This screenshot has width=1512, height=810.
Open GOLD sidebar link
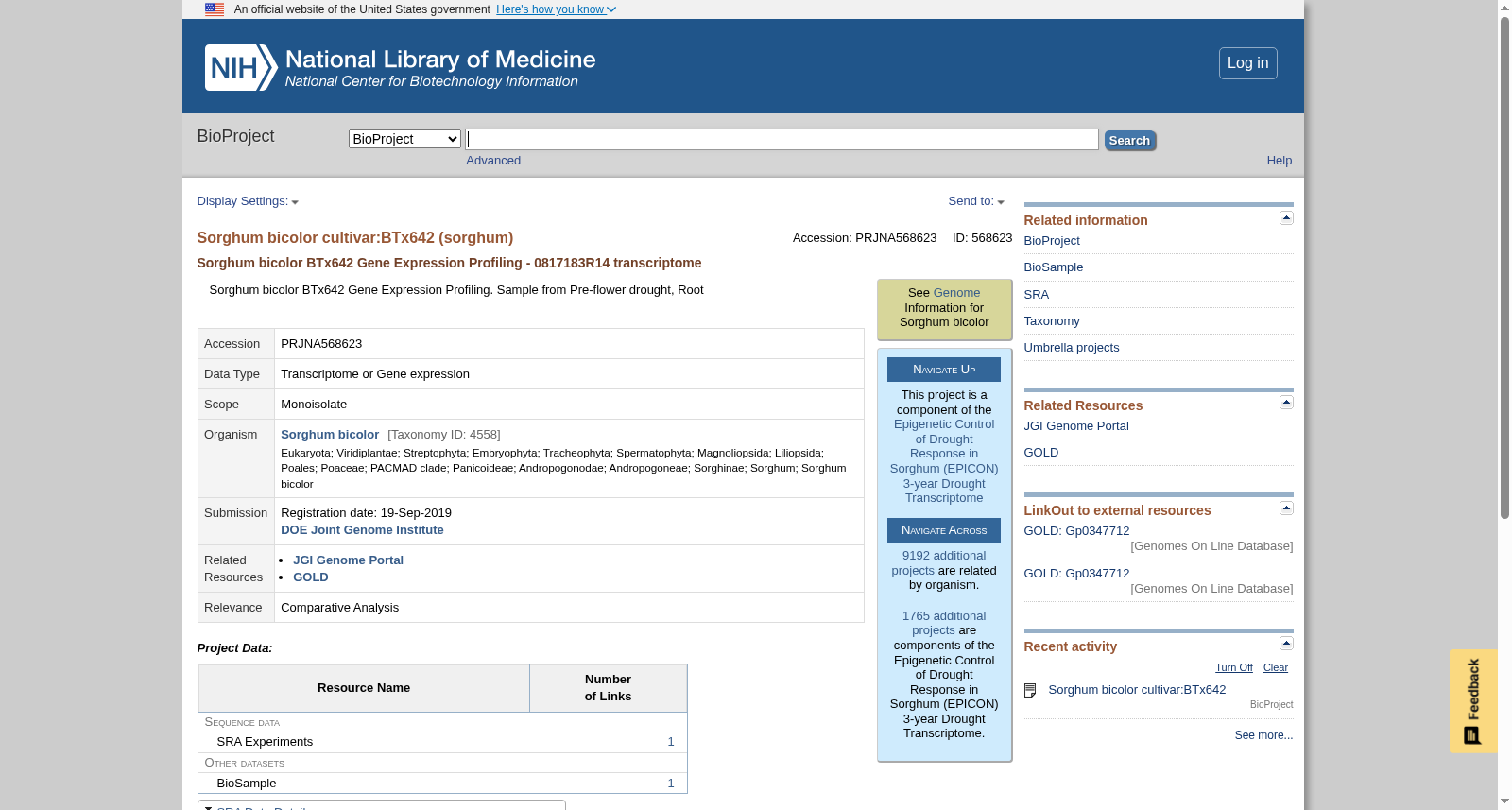tap(1041, 453)
